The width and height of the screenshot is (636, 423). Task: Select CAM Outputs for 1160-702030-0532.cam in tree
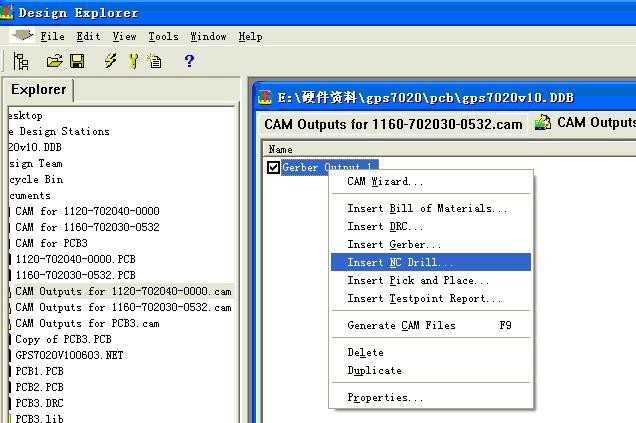123,307
